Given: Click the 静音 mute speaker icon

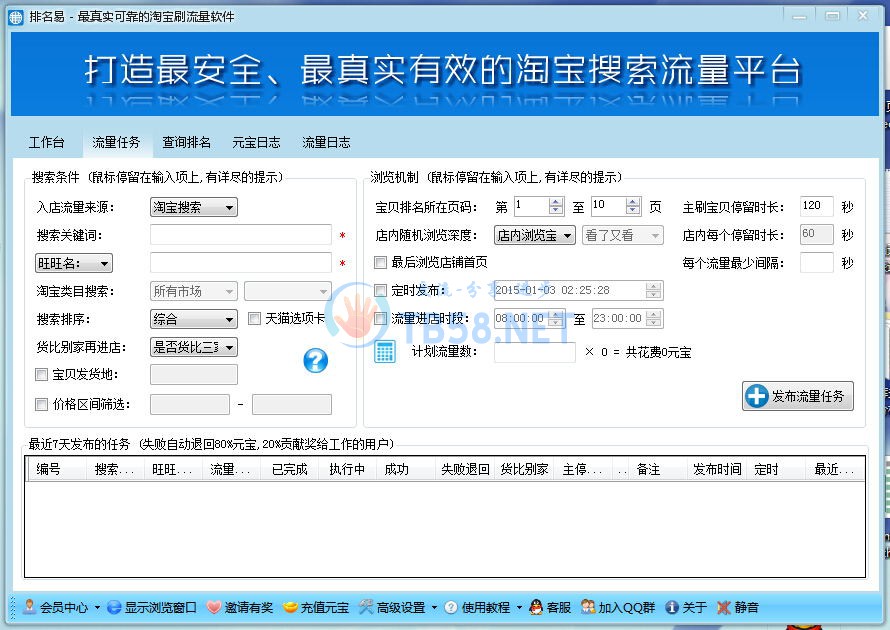Looking at the screenshot, I should (724, 607).
